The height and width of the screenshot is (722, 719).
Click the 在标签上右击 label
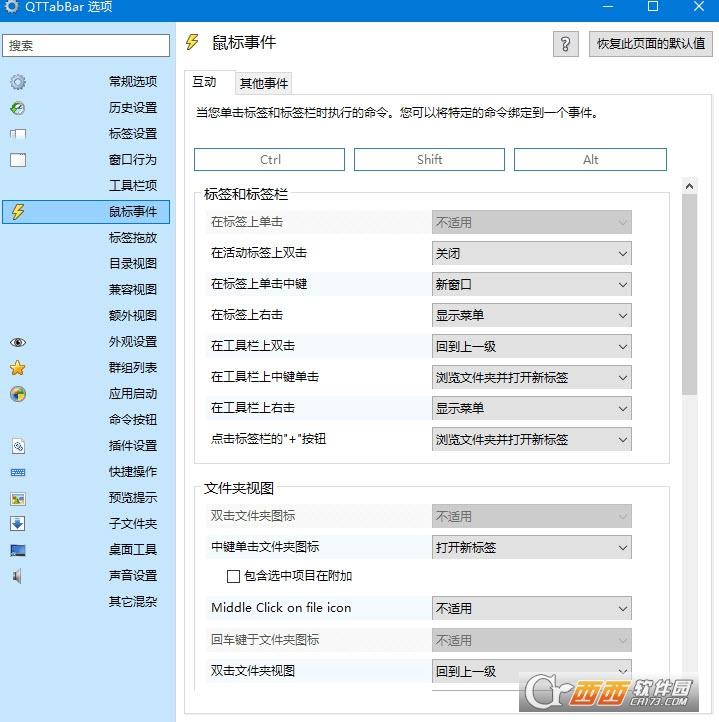(247, 315)
